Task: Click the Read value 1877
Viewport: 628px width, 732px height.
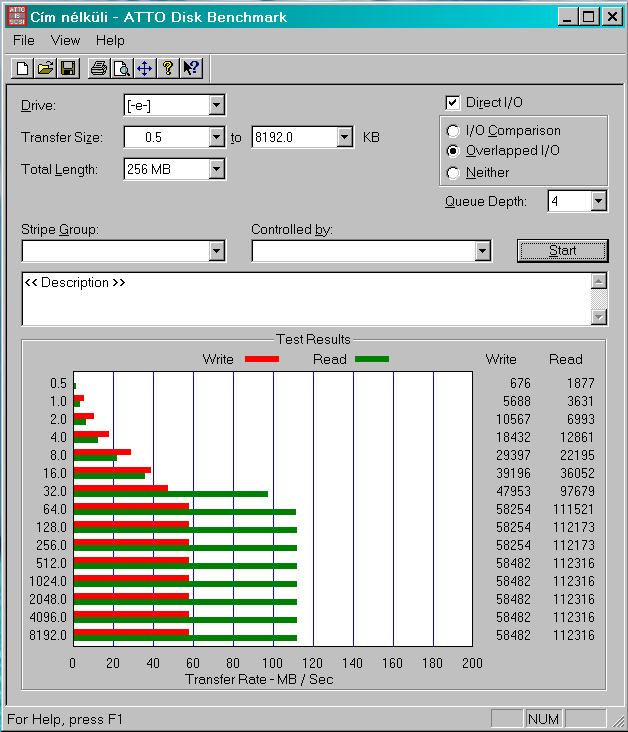Action: (x=580, y=383)
